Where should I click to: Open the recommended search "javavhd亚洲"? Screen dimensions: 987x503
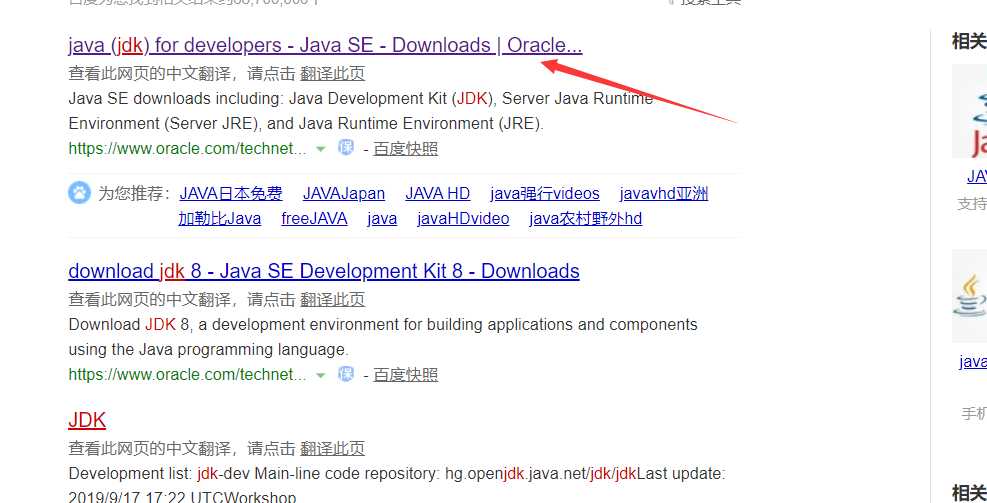(664, 193)
